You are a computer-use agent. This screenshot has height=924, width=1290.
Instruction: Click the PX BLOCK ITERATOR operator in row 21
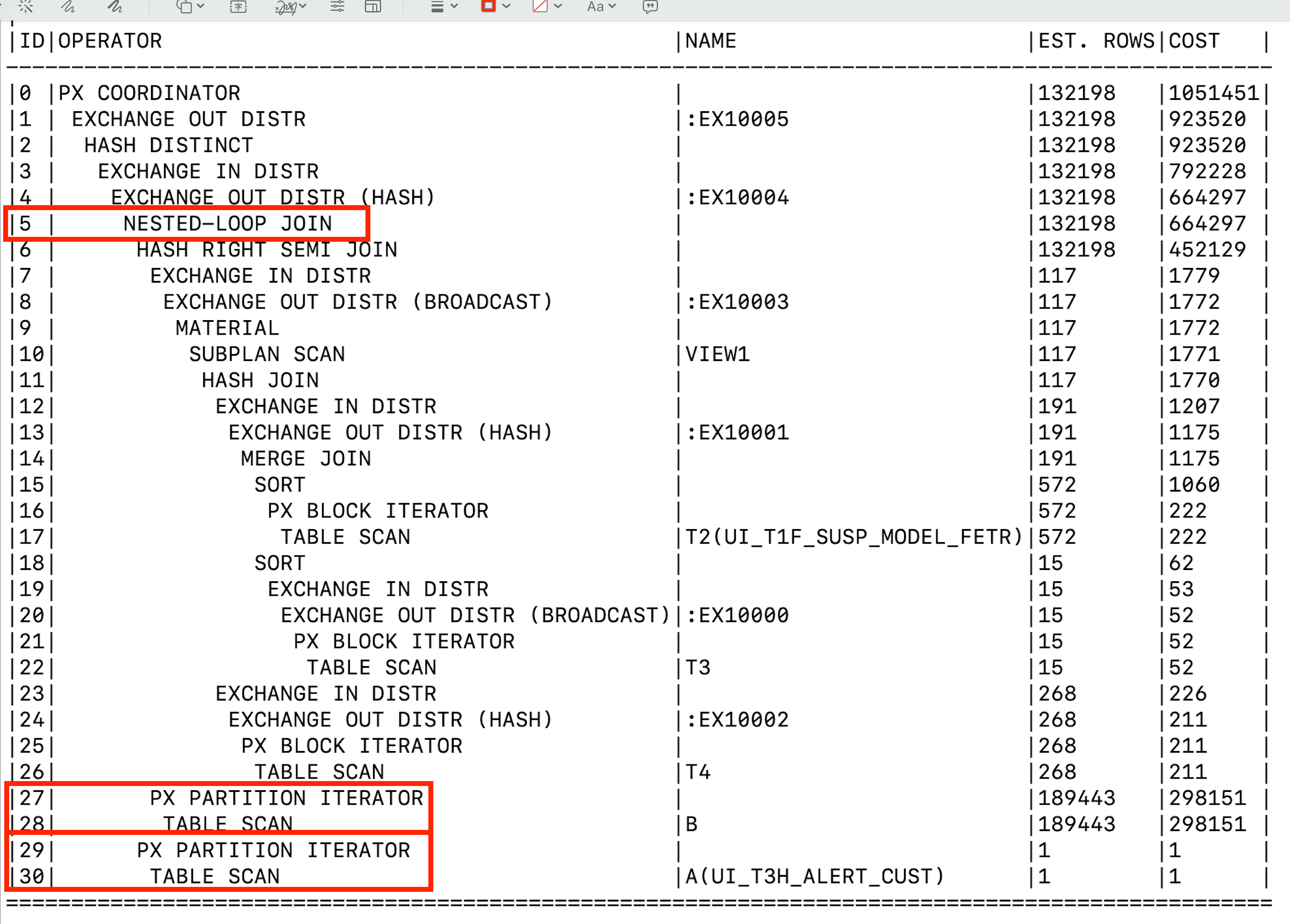click(404, 641)
